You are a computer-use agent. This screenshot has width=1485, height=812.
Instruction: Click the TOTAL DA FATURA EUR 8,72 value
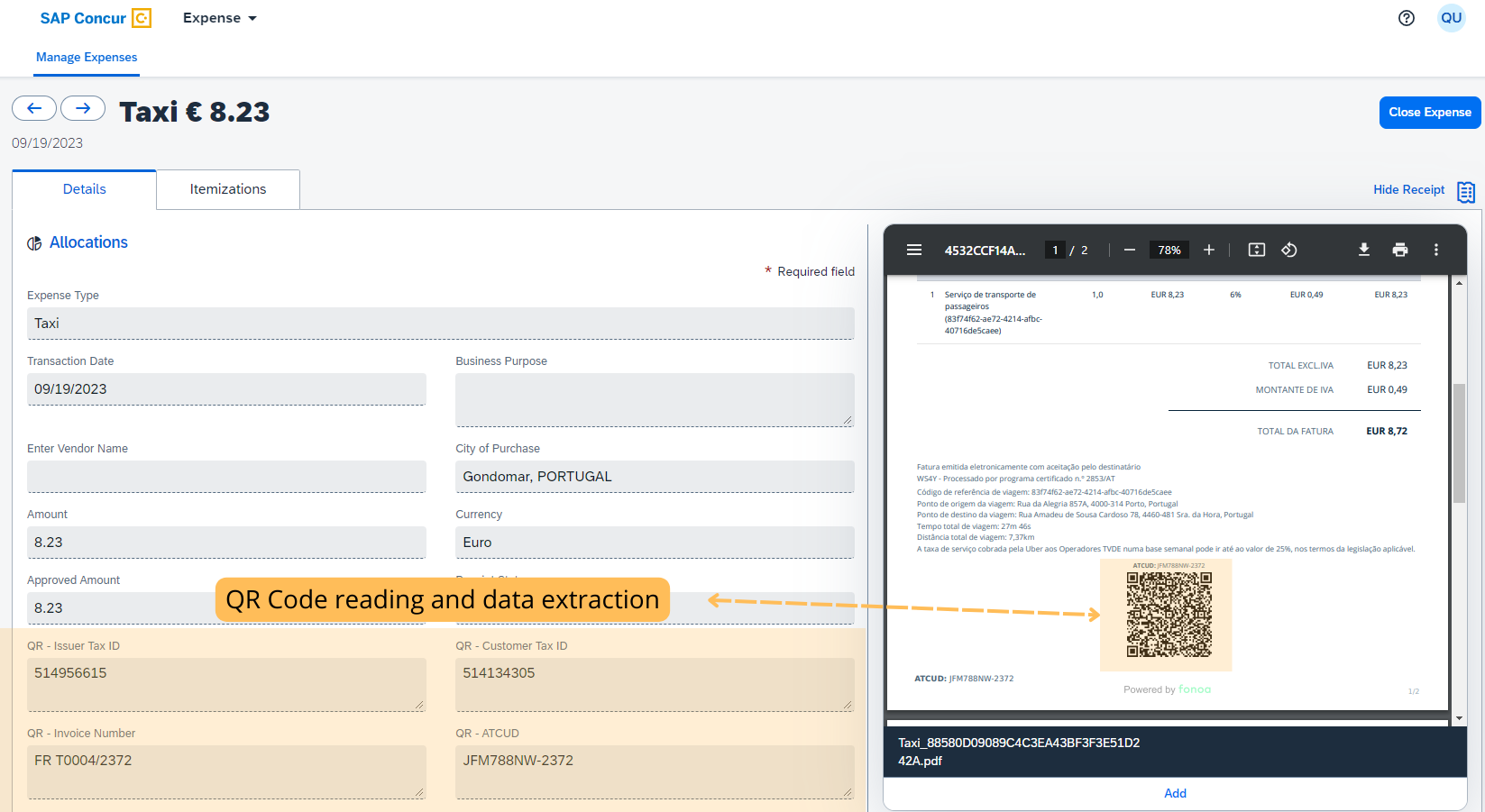point(1387,431)
